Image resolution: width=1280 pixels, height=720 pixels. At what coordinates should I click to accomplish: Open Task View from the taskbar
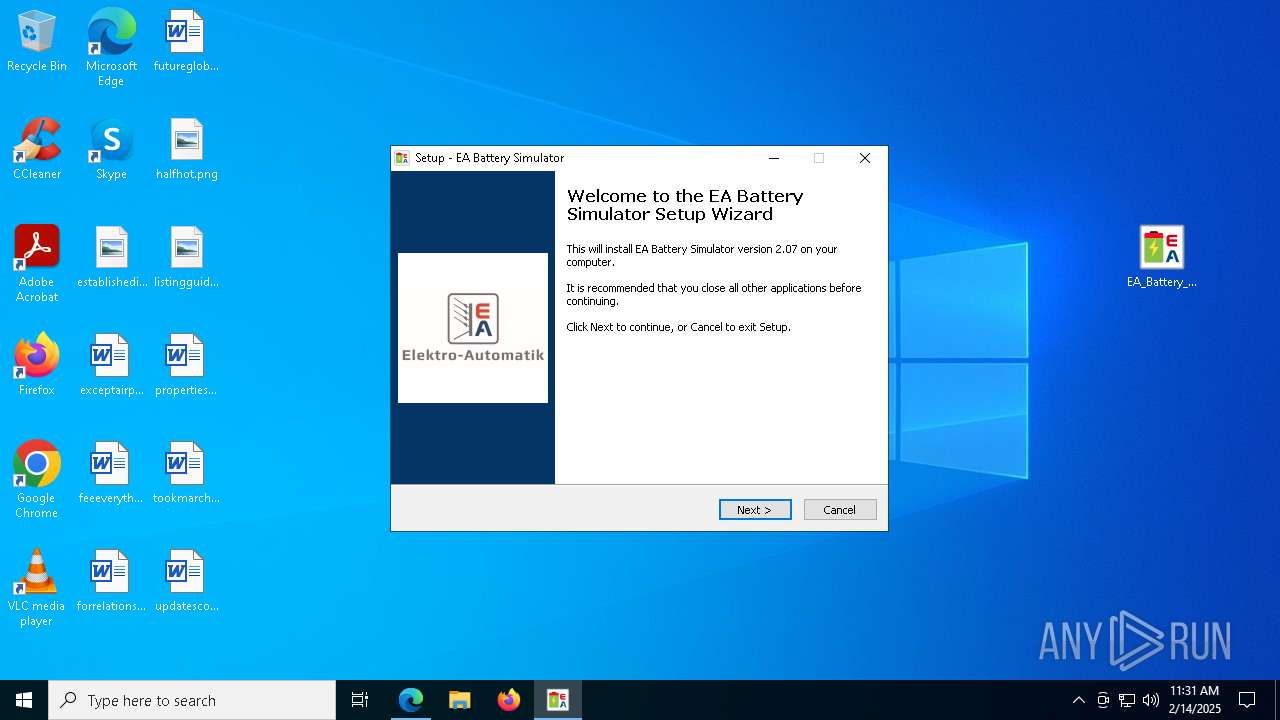(360, 700)
